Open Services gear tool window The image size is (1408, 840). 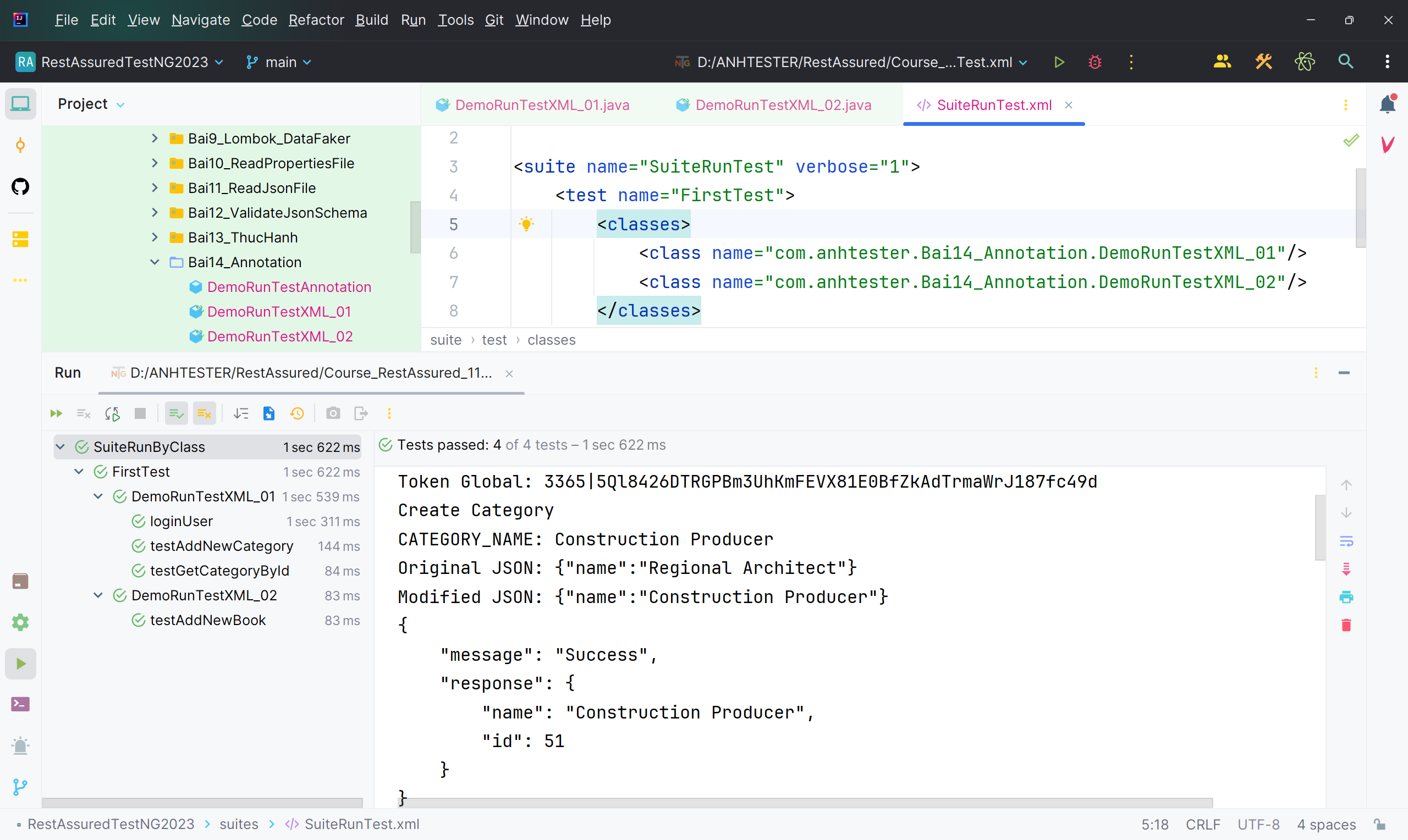(x=20, y=622)
